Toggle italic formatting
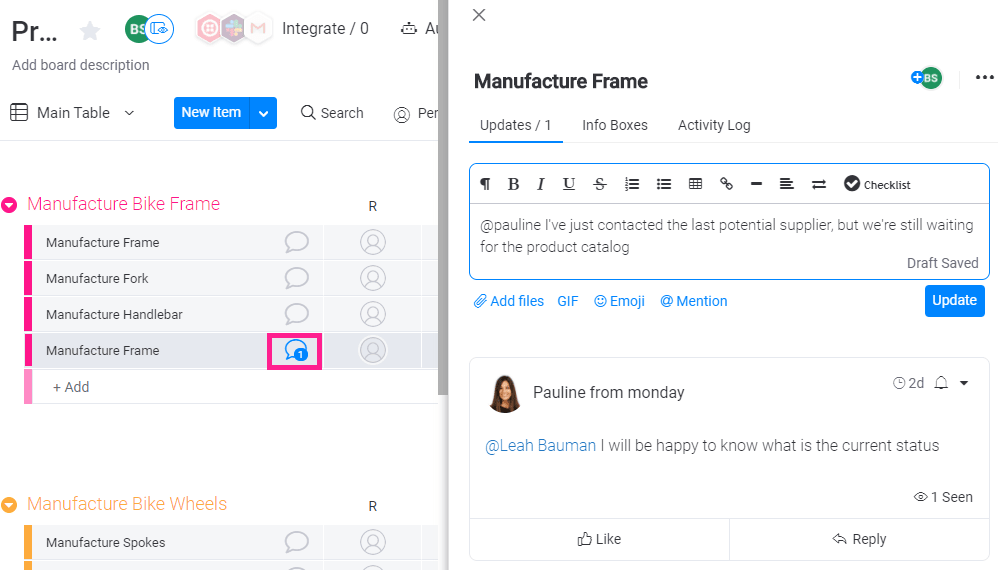Image resolution: width=1007 pixels, height=570 pixels. tap(541, 184)
